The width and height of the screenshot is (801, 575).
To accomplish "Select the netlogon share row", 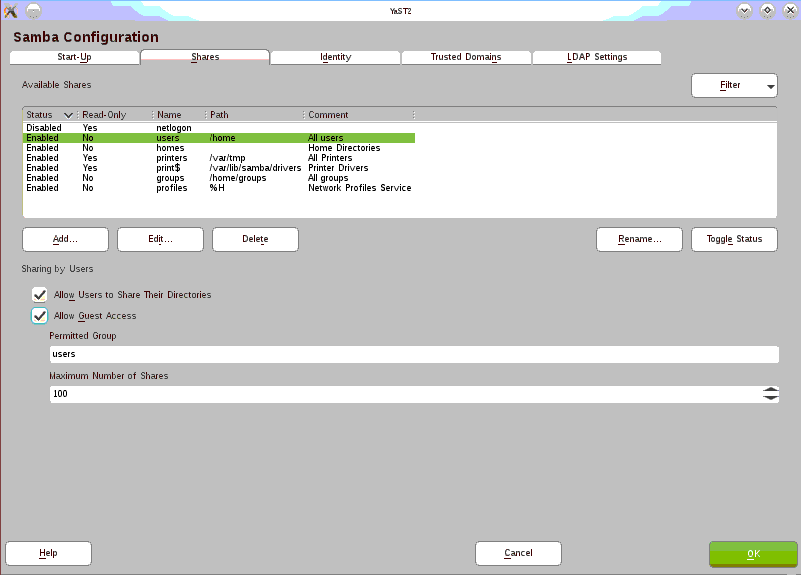I will click(x=219, y=128).
